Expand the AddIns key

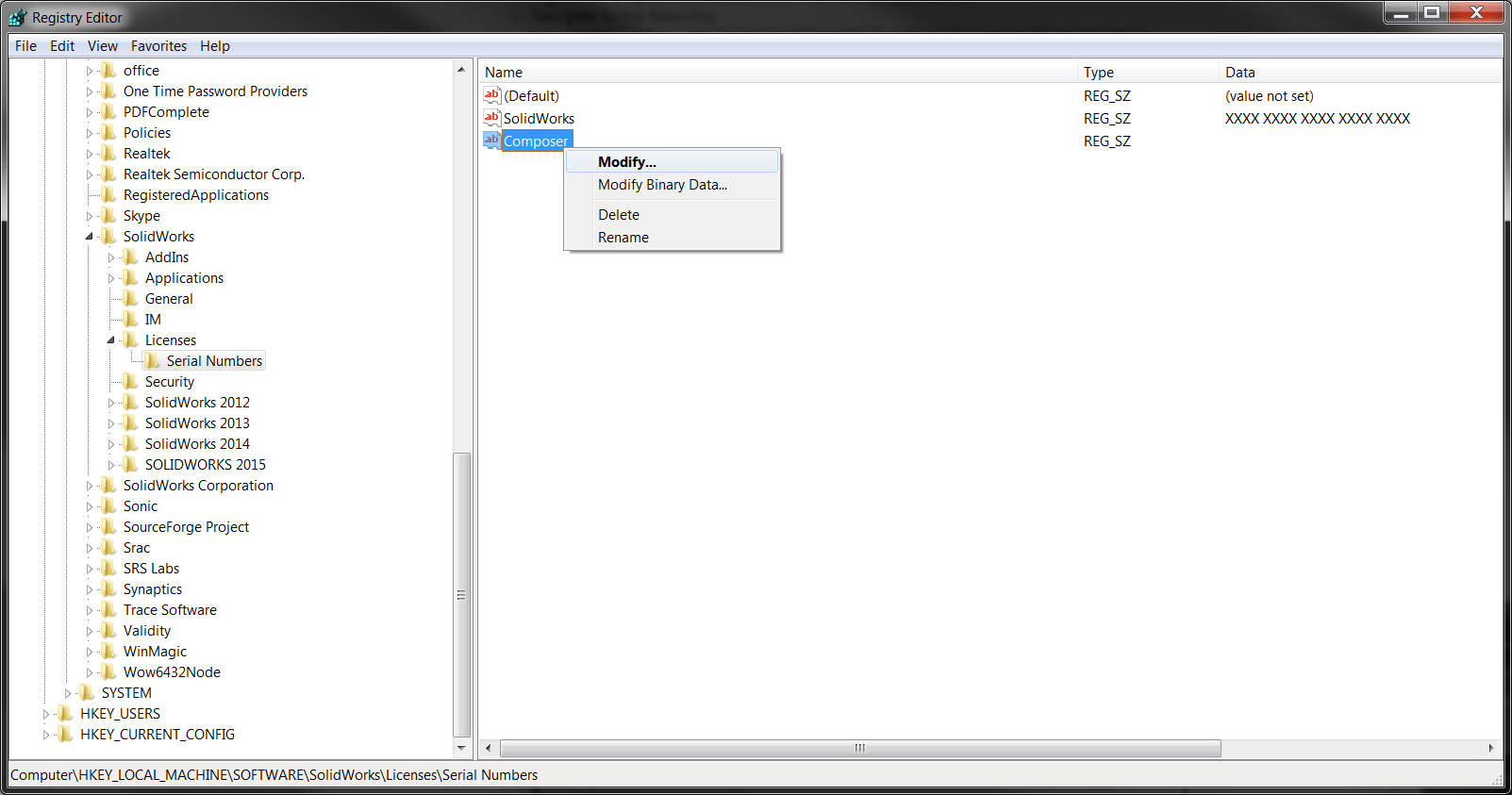111,257
